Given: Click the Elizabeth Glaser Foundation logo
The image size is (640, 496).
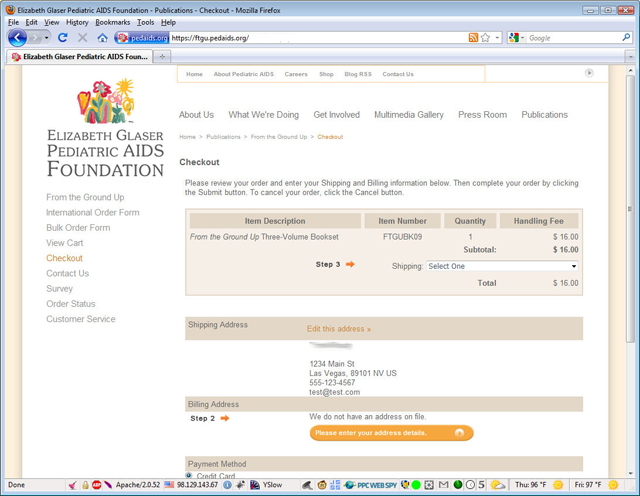Looking at the screenshot, I should 105,128.
